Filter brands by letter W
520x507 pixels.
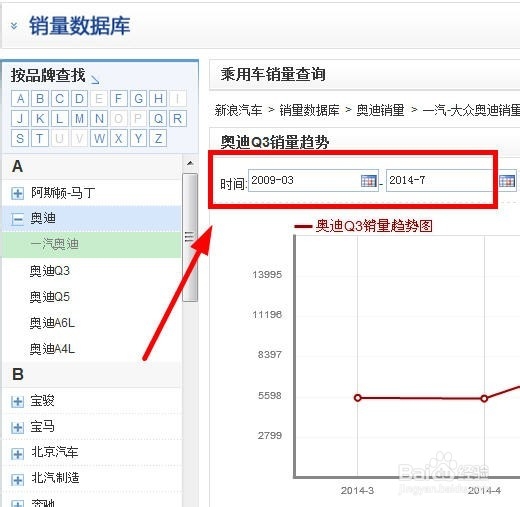tap(99, 138)
